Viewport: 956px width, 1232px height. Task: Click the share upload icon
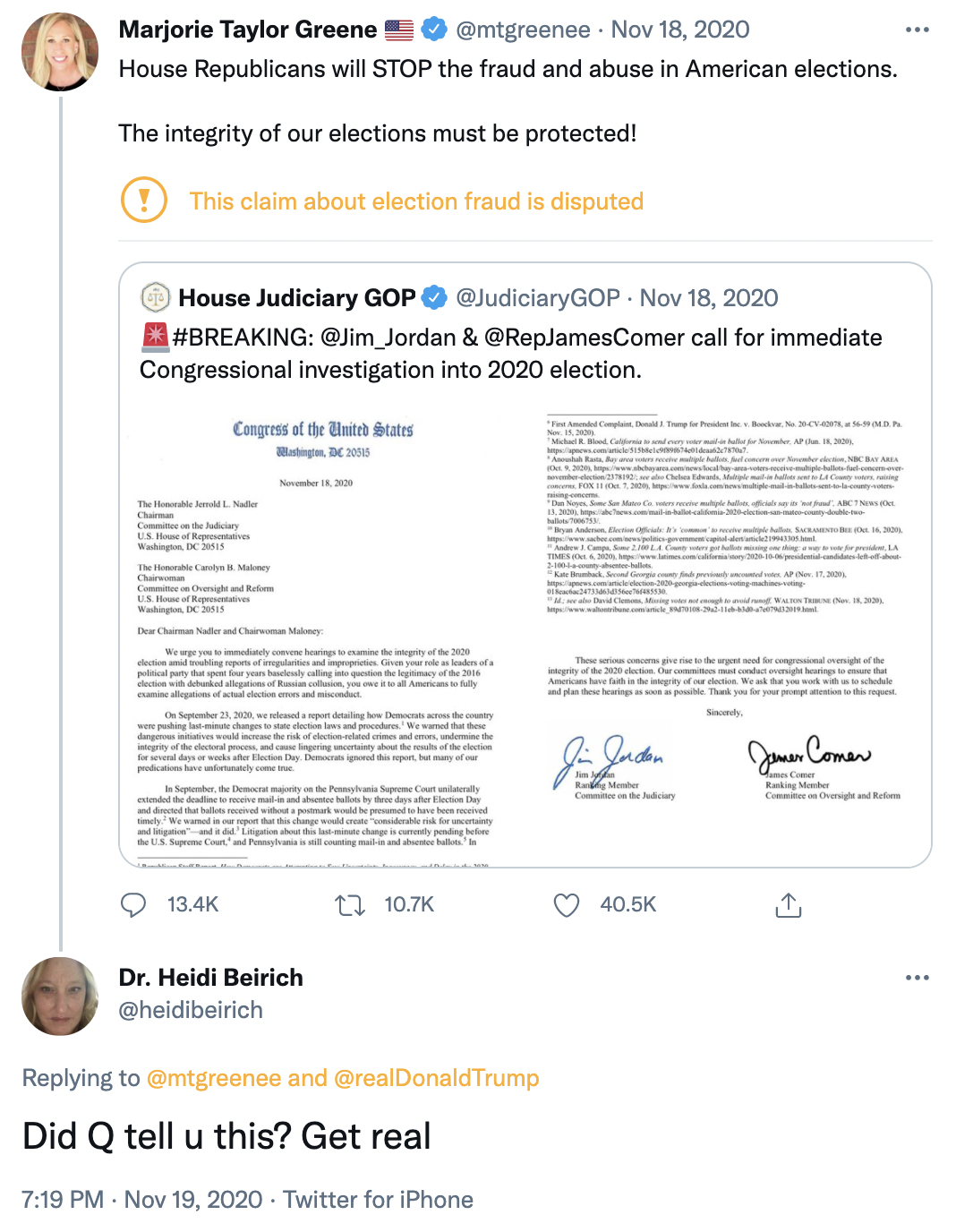pyautogui.click(x=788, y=905)
